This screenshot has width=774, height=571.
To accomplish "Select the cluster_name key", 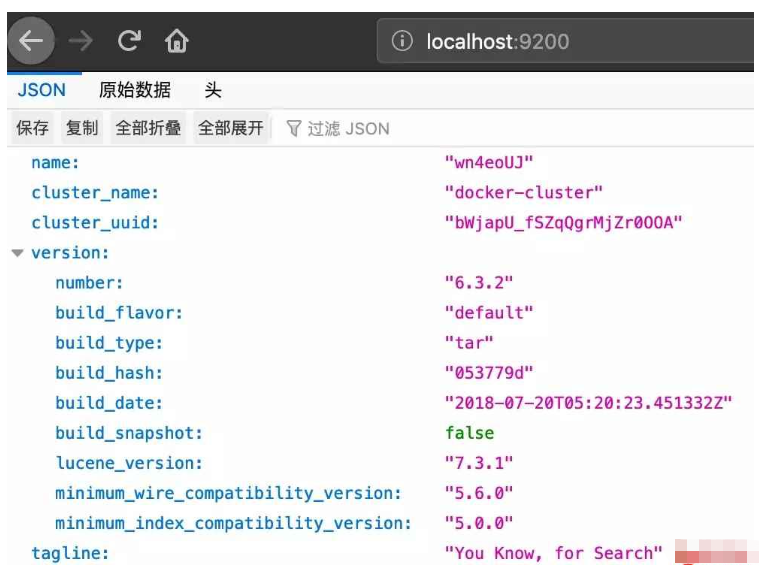I will point(95,192).
